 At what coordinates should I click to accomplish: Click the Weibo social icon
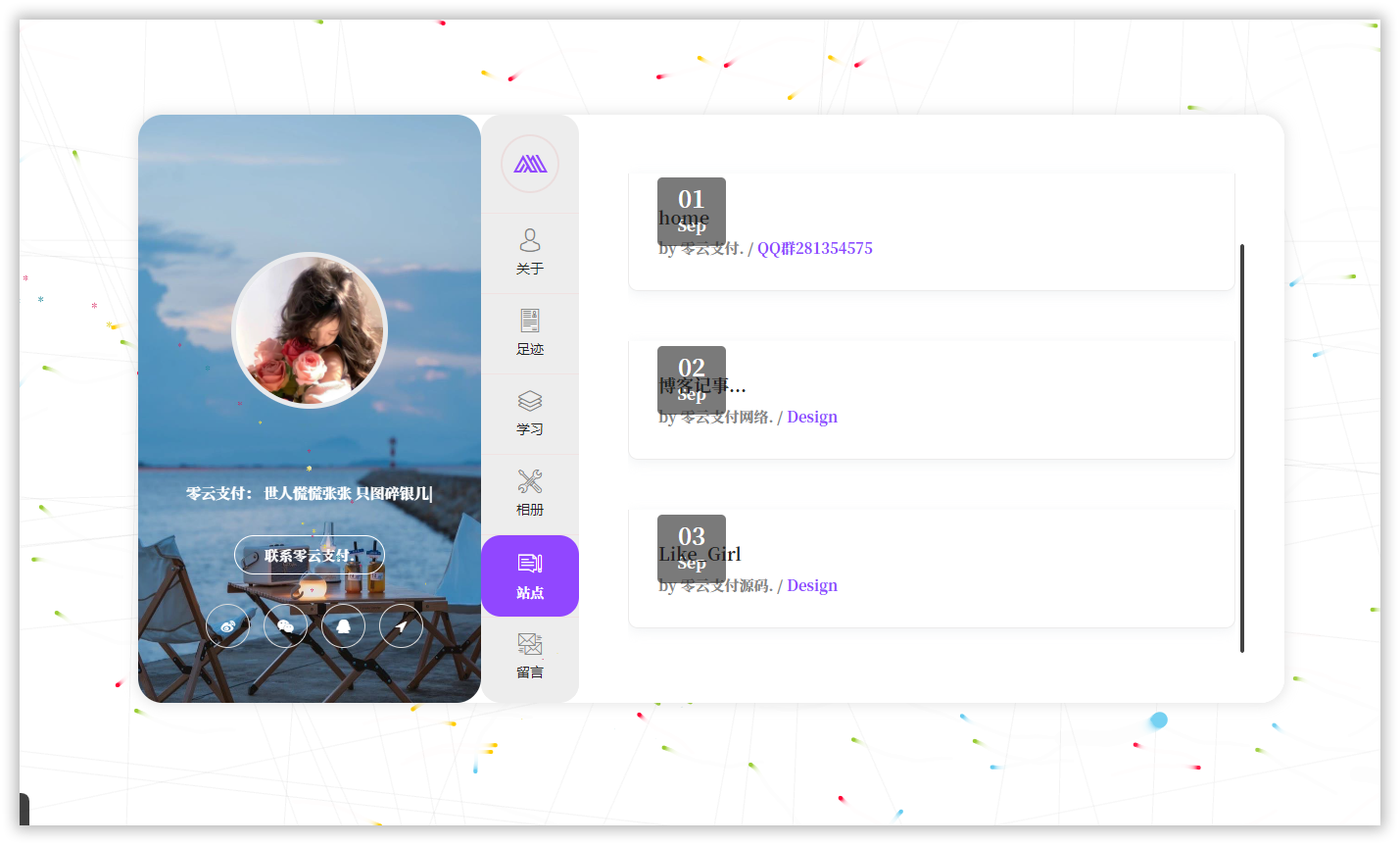point(227,626)
